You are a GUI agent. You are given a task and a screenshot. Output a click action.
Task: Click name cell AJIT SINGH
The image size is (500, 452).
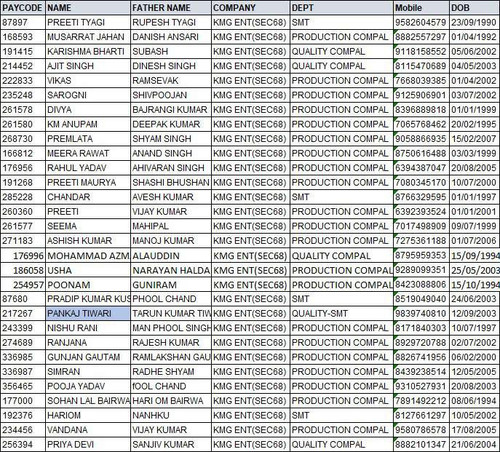coord(88,66)
